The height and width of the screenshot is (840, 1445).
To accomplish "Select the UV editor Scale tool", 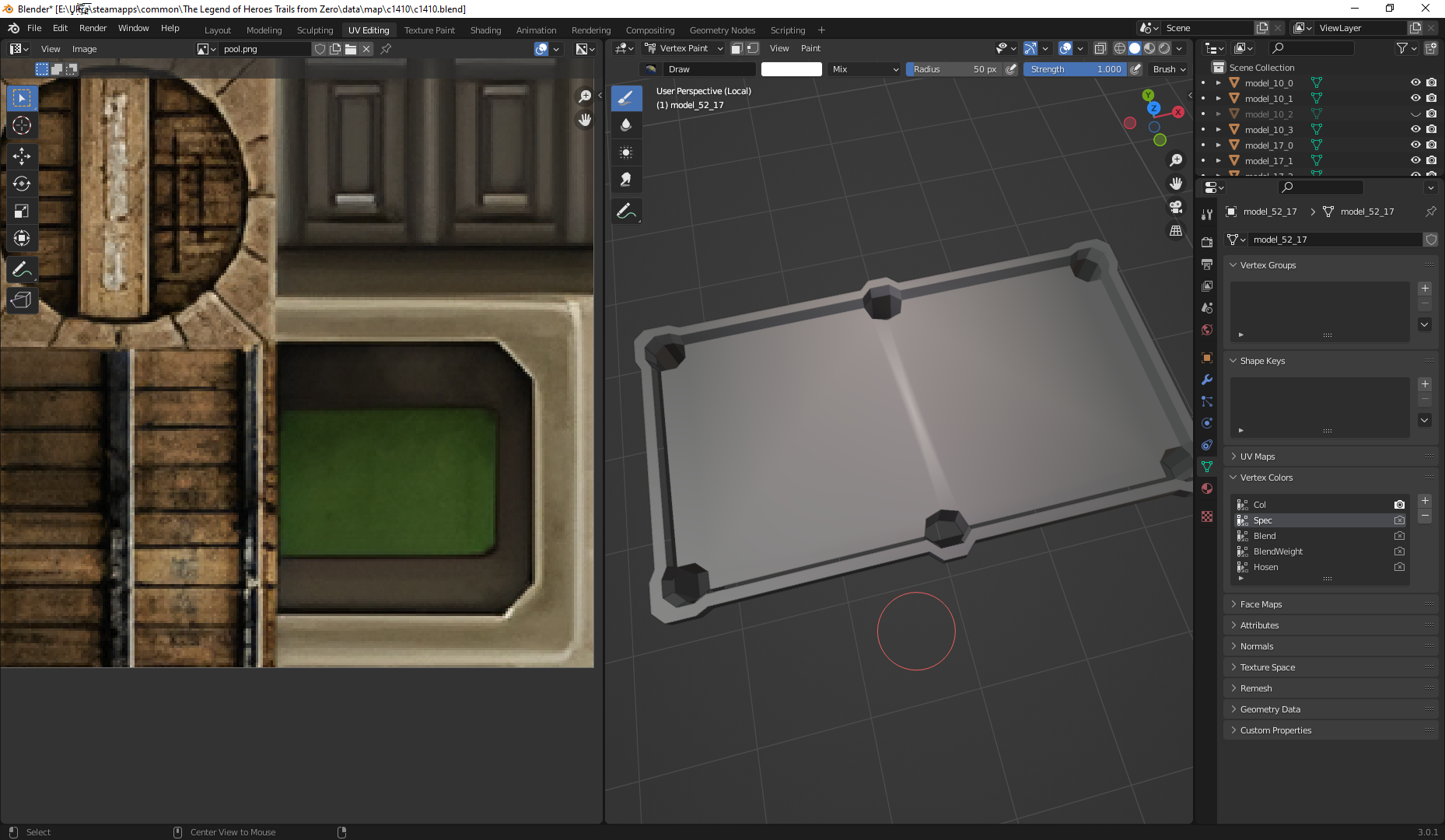I will click(x=22, y=211).
